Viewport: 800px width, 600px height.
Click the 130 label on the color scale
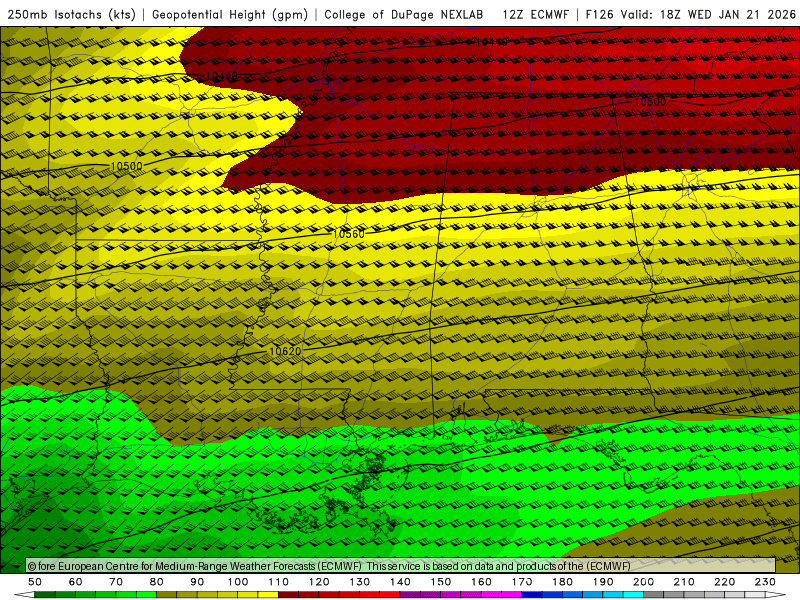pos(360,582)
